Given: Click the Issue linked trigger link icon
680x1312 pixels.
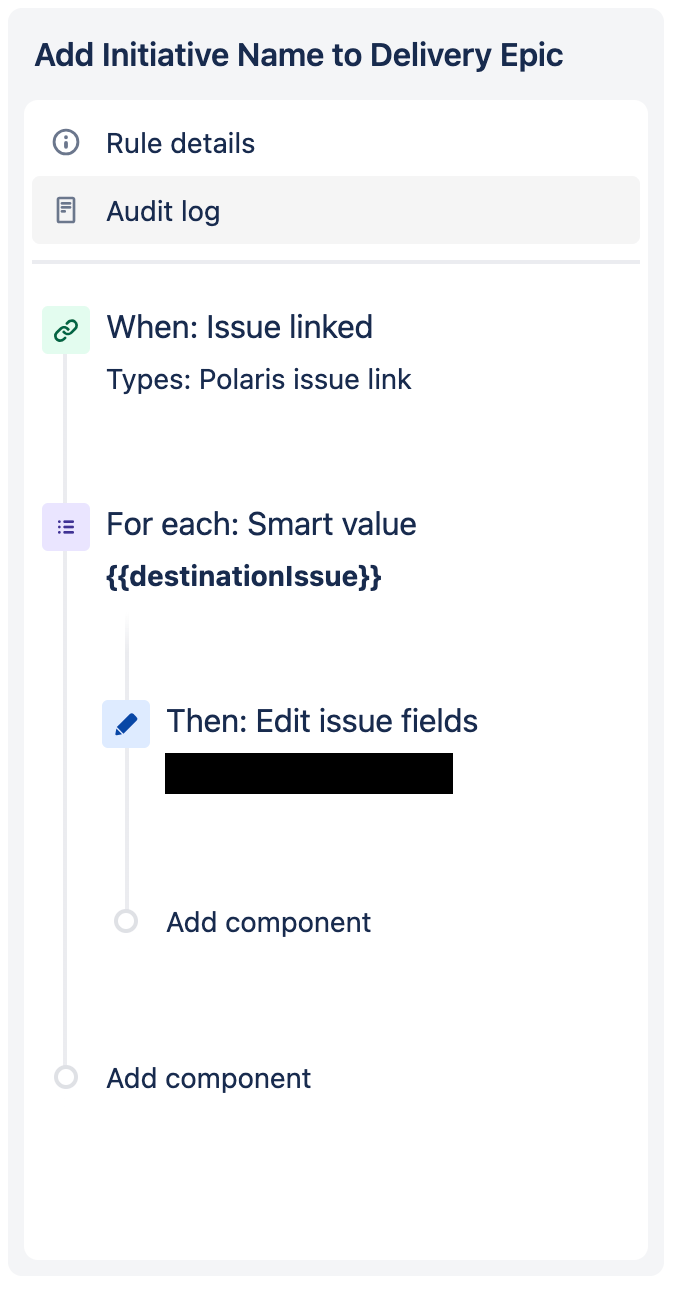Looking at the screenshot, I should point(66,327).
